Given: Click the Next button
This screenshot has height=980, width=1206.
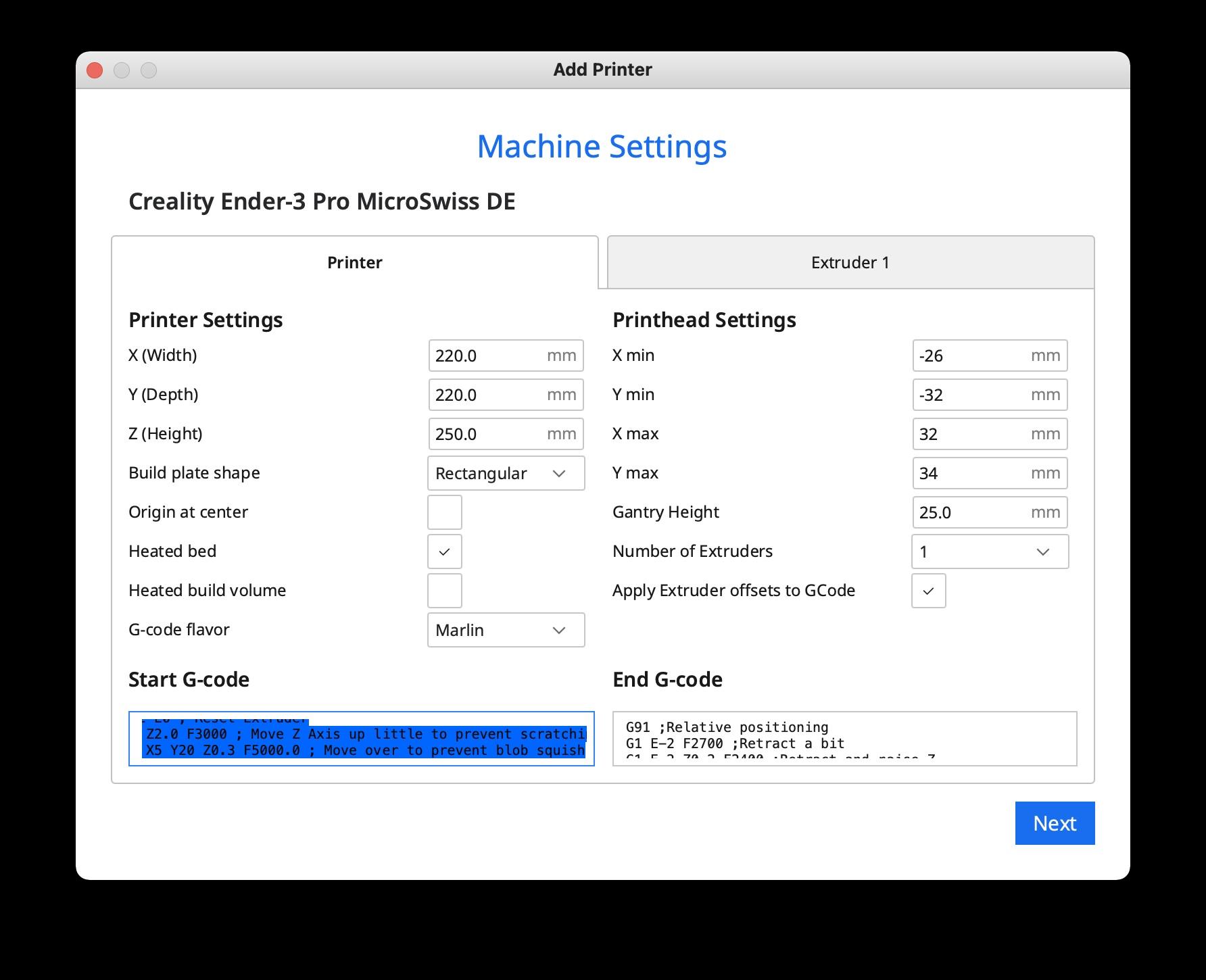Looking at the screenshot, I should pyautogui.click(x=1055, y=823).
